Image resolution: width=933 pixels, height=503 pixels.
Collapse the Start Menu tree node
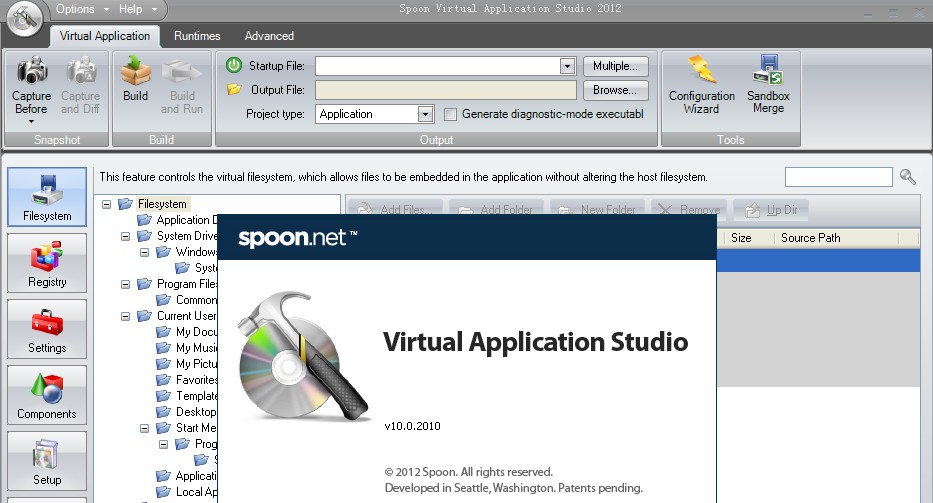pyautogui.click(x=145, y=428)
